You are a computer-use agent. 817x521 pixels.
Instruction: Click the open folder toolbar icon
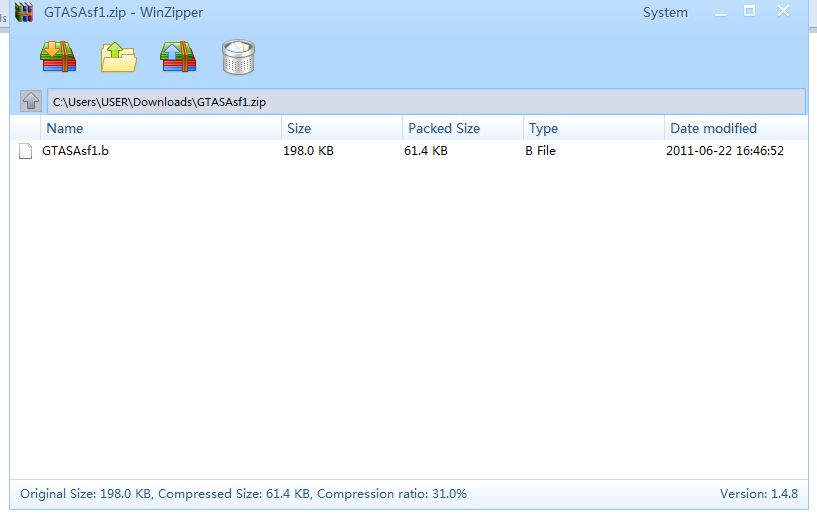click(x=118, y=57)
